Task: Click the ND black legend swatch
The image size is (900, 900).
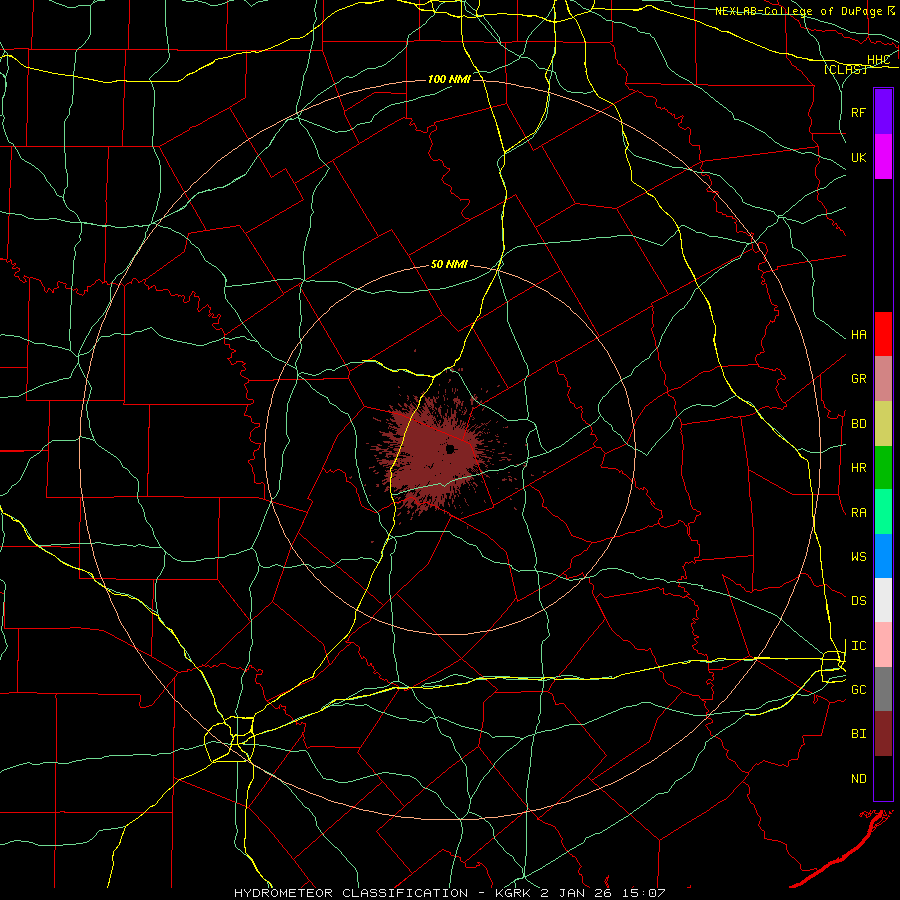Action: [x=883, y=778]
